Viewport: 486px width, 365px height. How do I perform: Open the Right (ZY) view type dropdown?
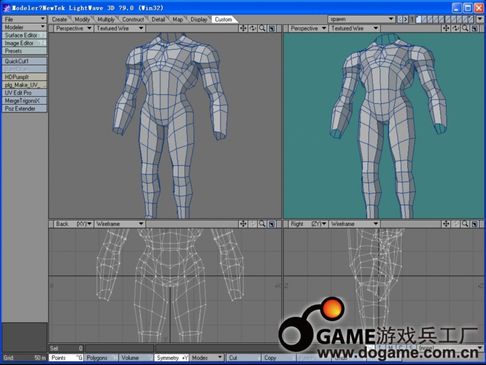click(x=308, y=224)
